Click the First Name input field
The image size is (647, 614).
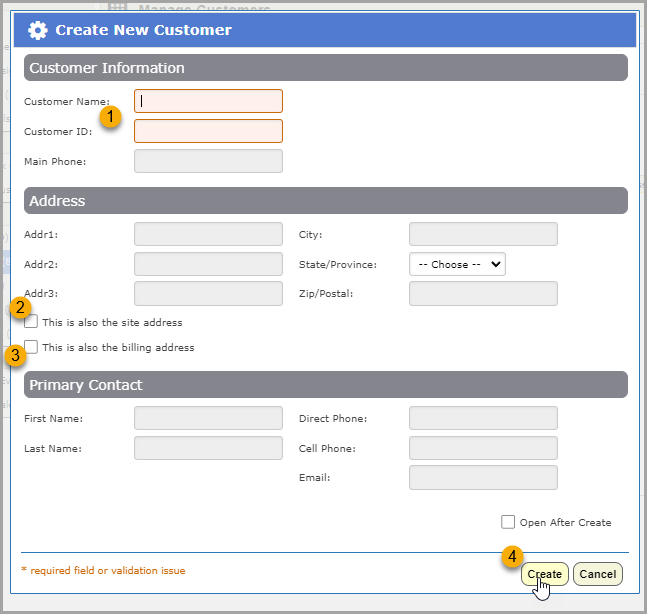(x=208, y=418)
